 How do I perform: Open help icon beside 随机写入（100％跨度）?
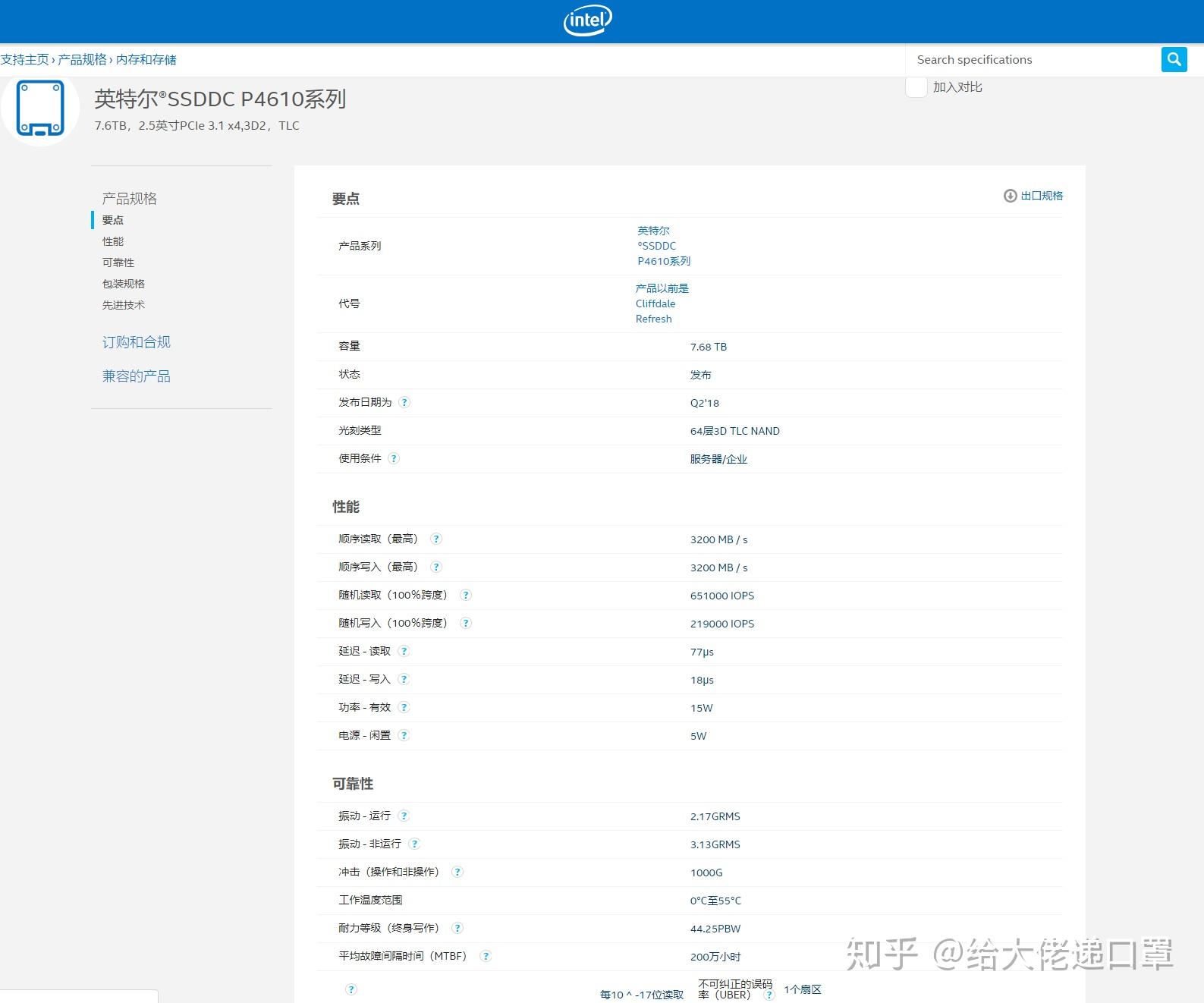[466, 623]
